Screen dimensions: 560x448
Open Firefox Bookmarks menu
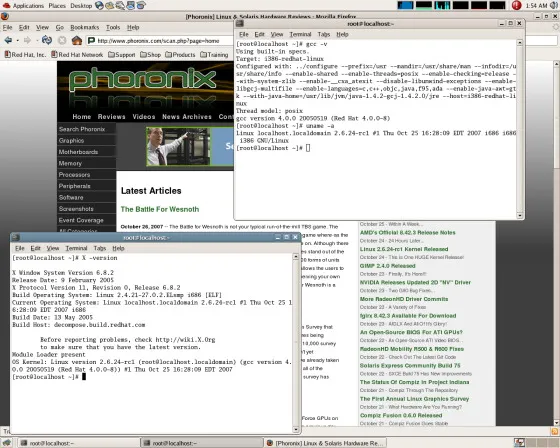tap(85, 27)
